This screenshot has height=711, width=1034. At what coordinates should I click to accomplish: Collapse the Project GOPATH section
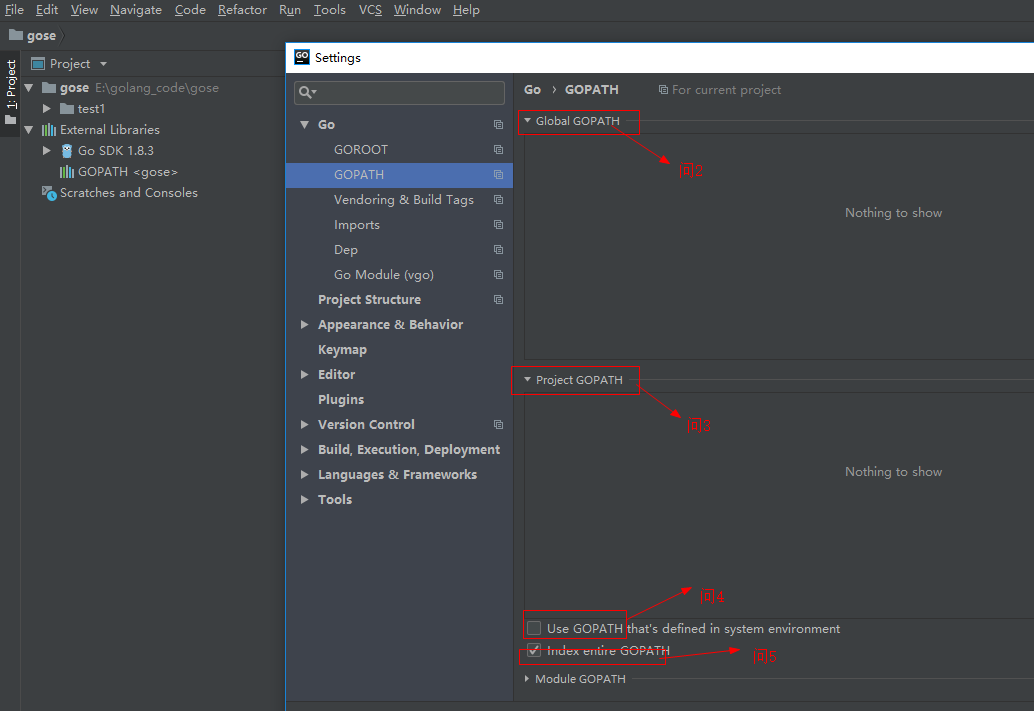tap(528, 380)
